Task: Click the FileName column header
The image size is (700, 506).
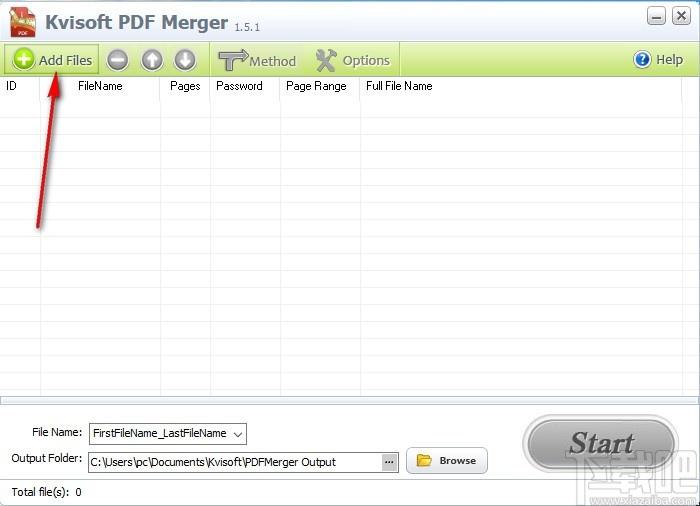Action: click(100, 86)
